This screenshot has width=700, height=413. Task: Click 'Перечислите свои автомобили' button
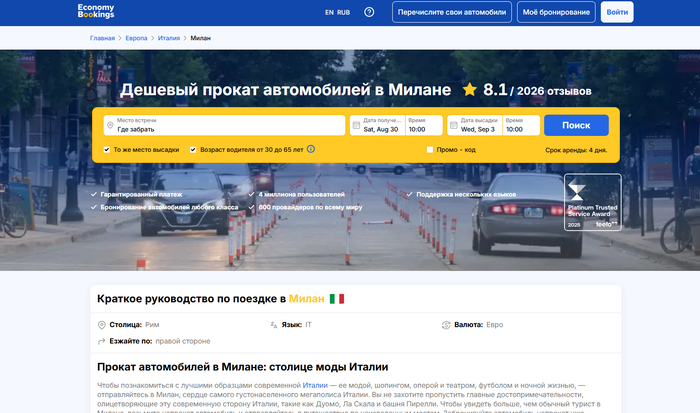pyautogui.click(x=452, y=12)
